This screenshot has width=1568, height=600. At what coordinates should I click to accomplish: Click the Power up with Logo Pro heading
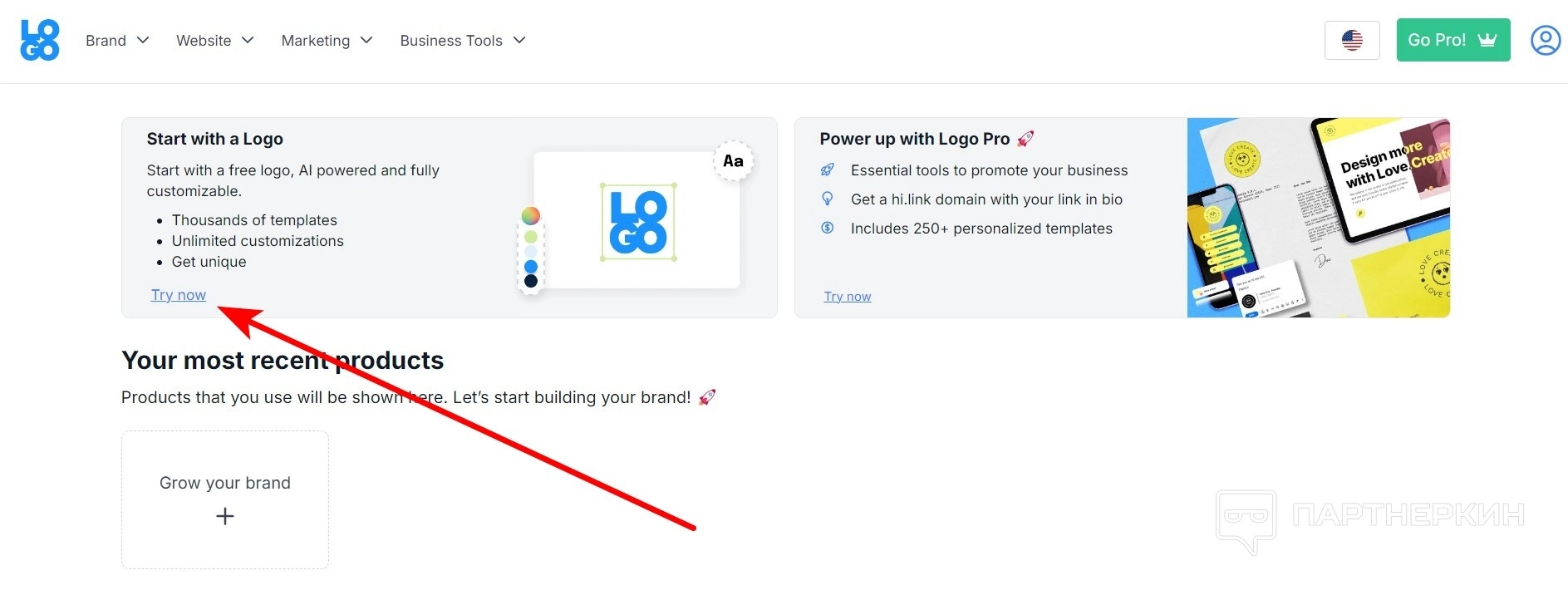click(915, 139)
